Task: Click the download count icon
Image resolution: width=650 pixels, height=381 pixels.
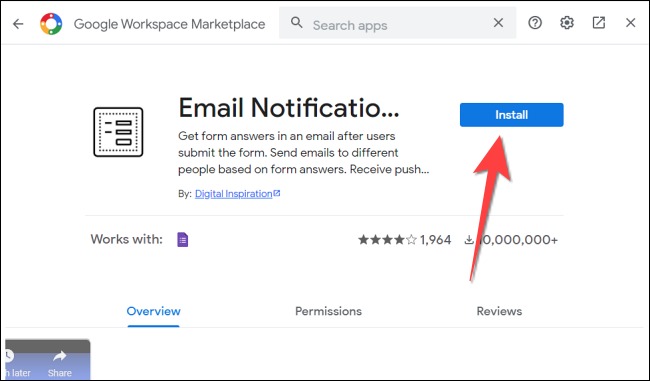Action: click(469, 240)
